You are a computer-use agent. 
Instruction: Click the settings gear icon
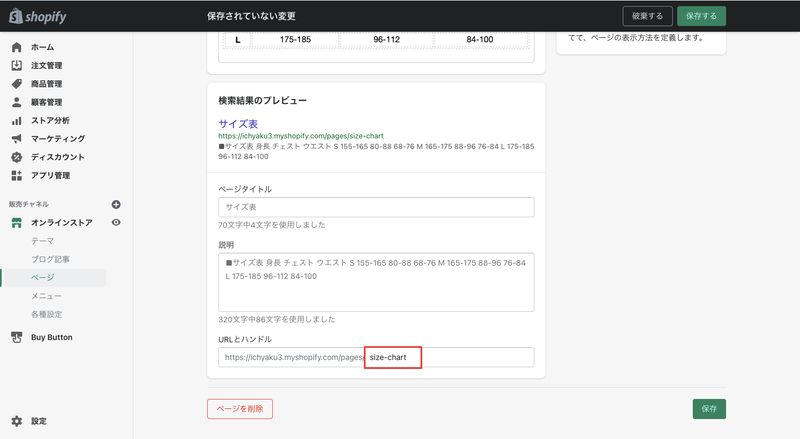click(x=16, y=421)
